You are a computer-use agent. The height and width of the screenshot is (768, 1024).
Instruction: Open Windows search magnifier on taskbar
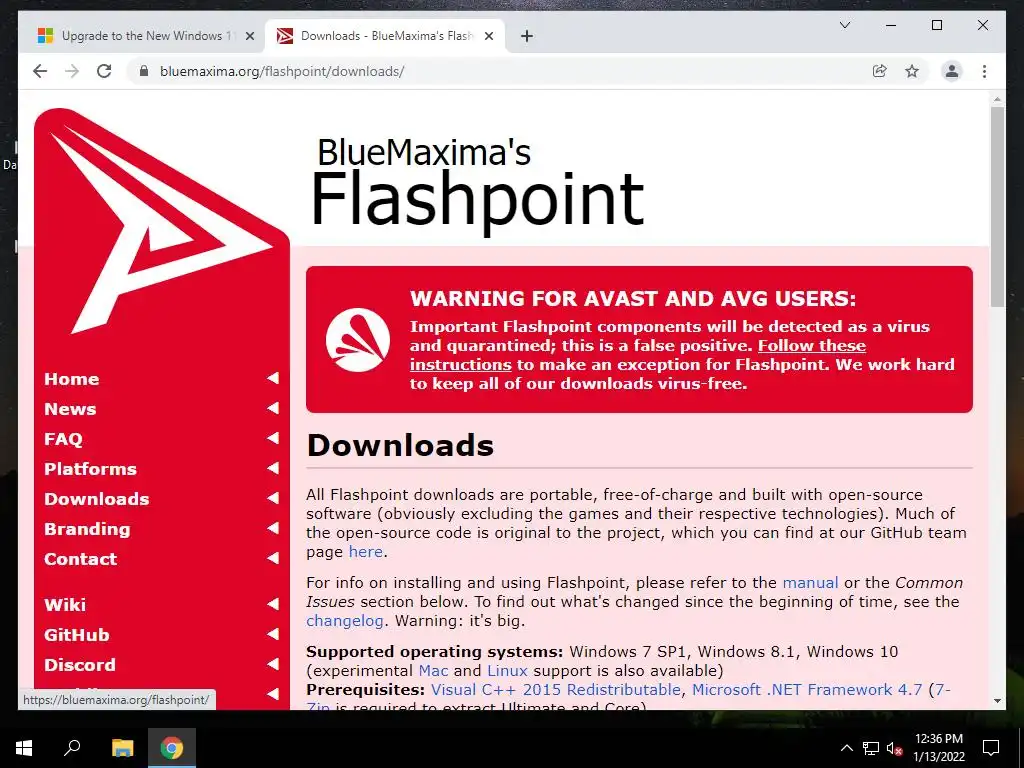(x=72, y=747)
